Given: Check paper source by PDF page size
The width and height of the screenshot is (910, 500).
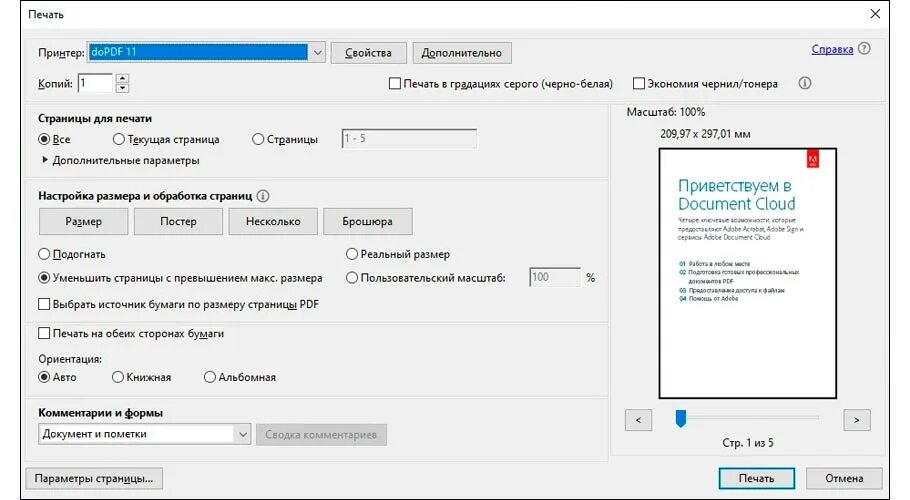Looking at the screenshot, I should point(44,304).
